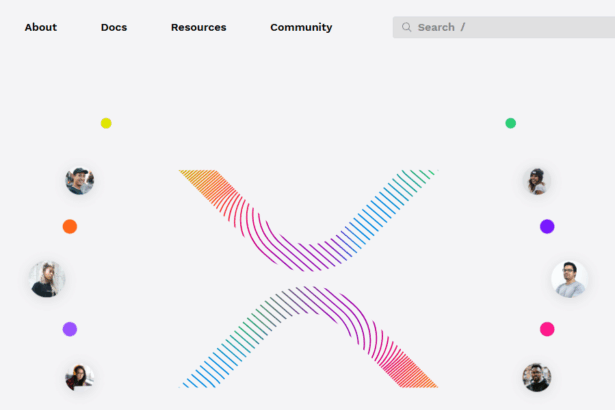Click the pink dot
This screenshot has width=615, height=410.
pyautogui.click(x=547, y=329)
